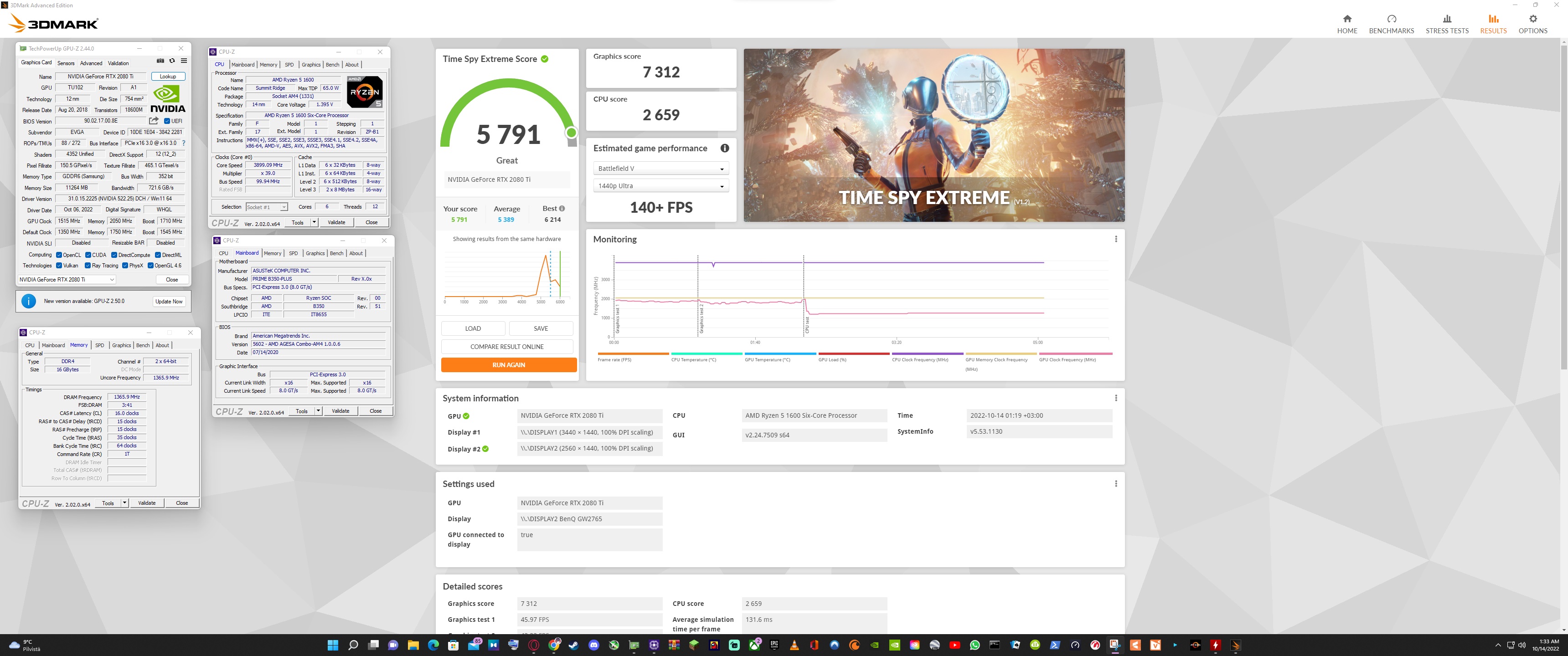Toggle the PhysX checkbox
The image size is (1568, 656).
[x=125, y=265]
